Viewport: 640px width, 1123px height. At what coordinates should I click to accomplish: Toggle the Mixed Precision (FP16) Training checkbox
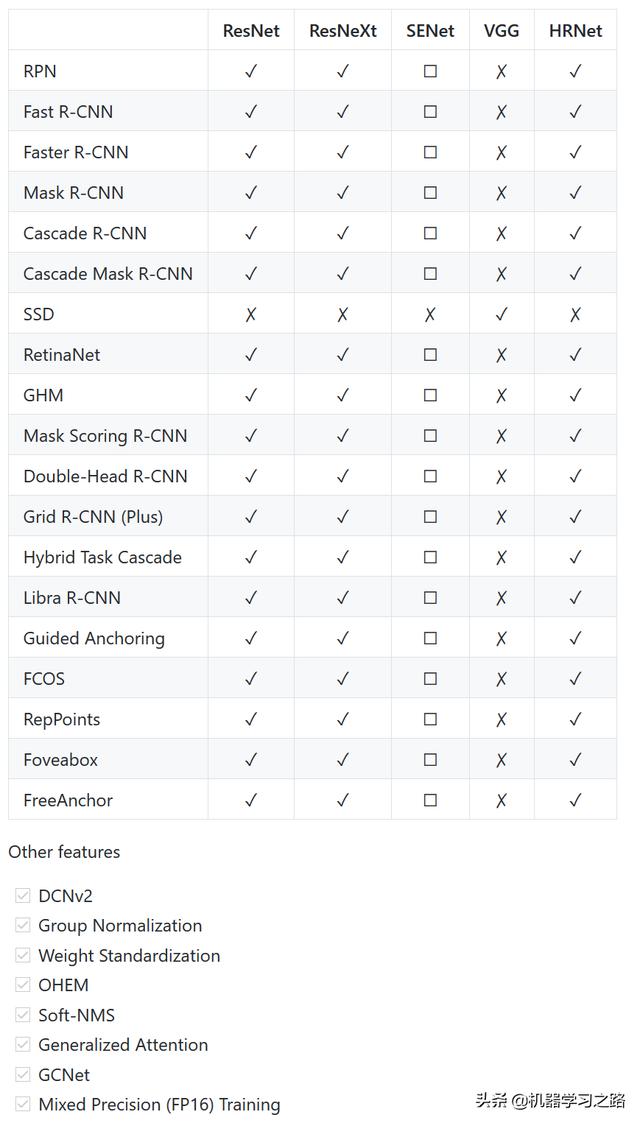[23, 1104]
